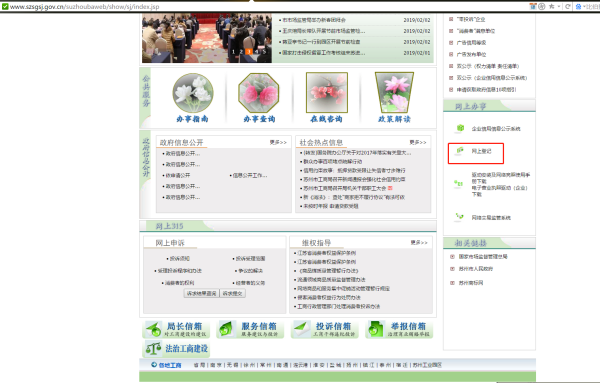Open the news headline dated 2019/02/01
The image size is (600, 383).
tap(324, 53)
